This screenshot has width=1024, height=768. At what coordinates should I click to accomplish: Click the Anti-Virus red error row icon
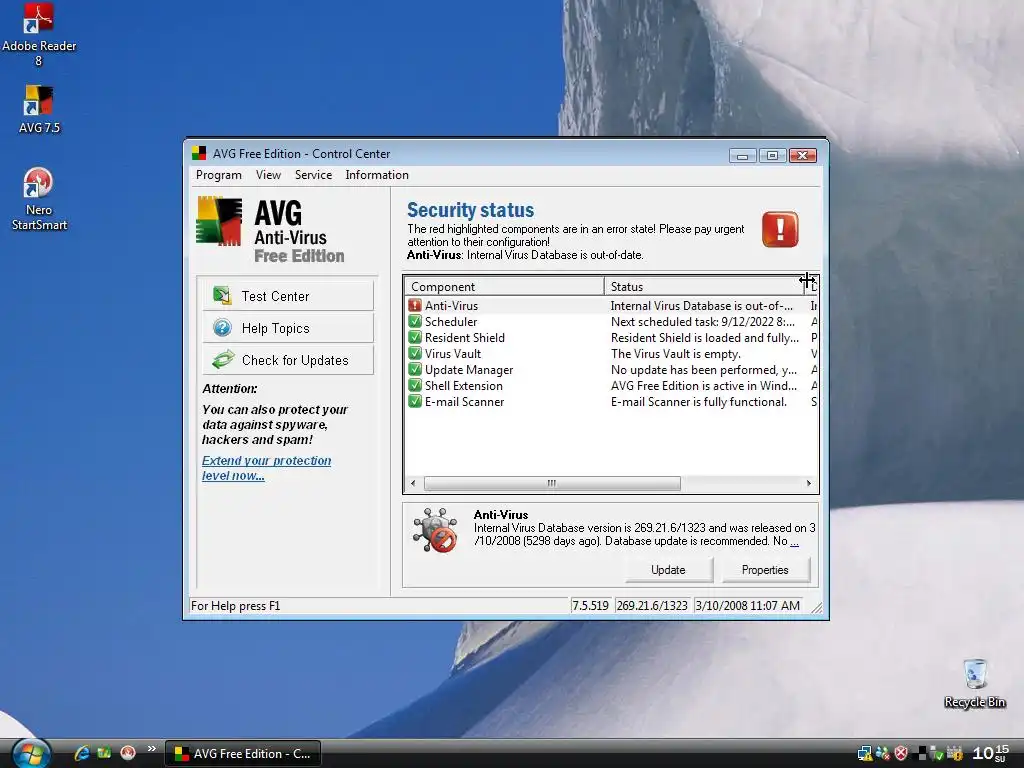click(x=415, y=306)
